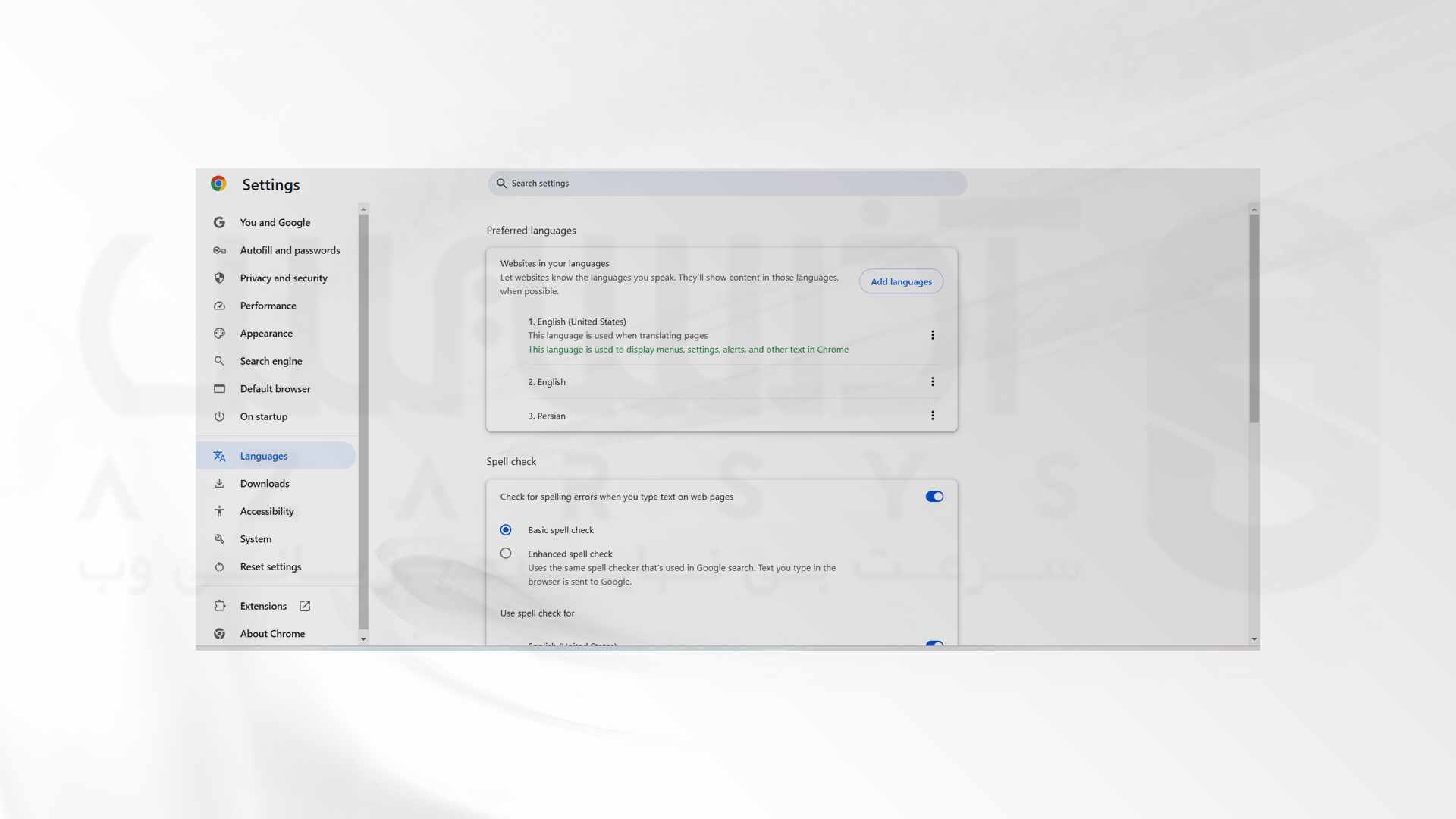Viewport: 1456px width, 819px height.
Task: Click the Google G icon in sidebar
Action: click(x=219, y=222)
